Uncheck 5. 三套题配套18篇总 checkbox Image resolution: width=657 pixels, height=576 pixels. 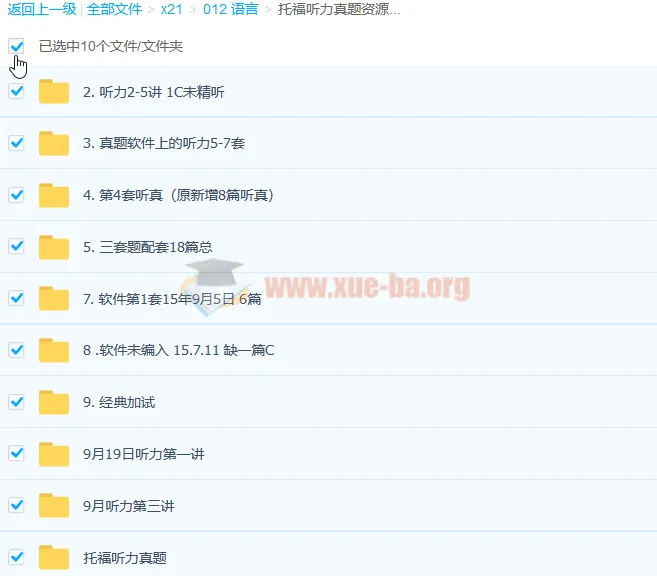click(16, 246)
